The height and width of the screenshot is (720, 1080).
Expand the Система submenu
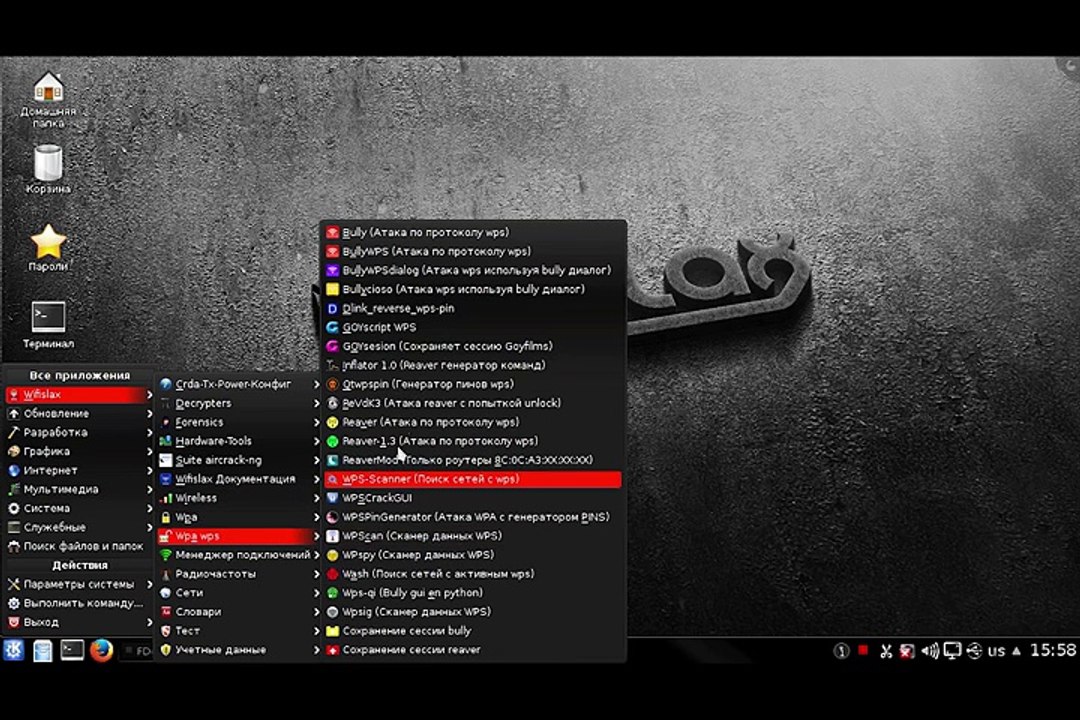coord(79,508)
